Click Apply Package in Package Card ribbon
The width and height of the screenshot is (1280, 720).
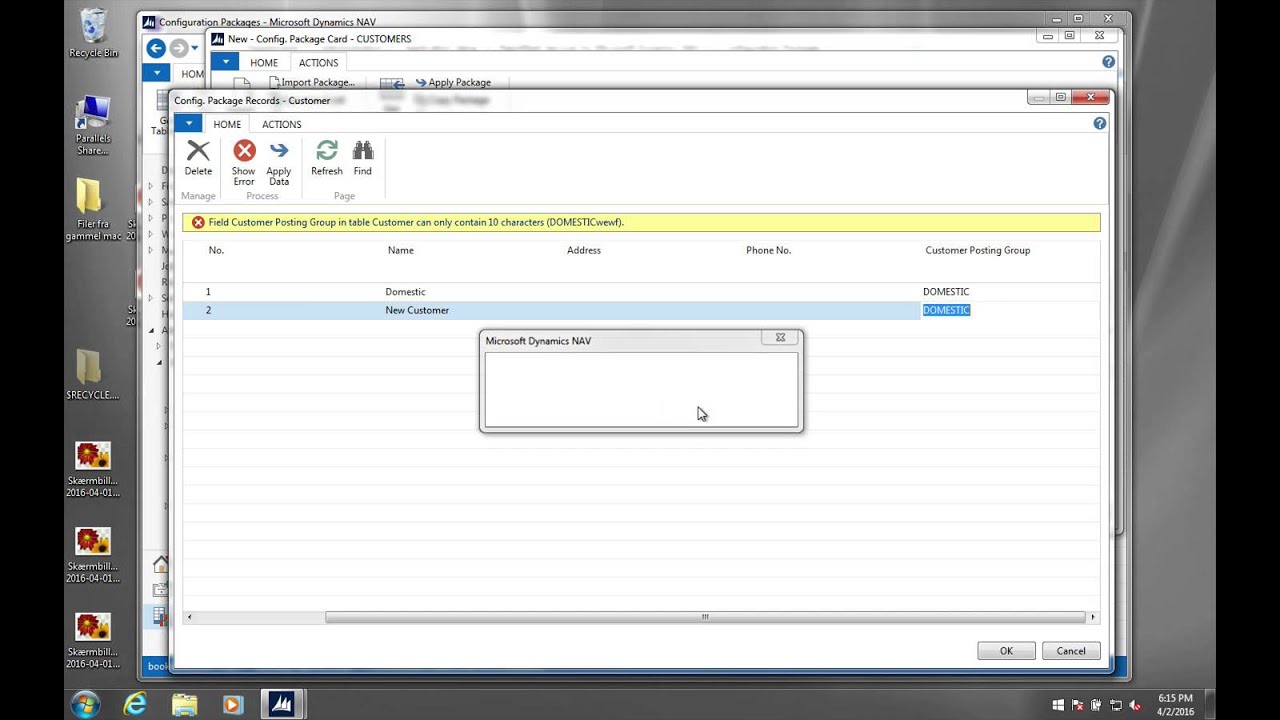point(452,82)
